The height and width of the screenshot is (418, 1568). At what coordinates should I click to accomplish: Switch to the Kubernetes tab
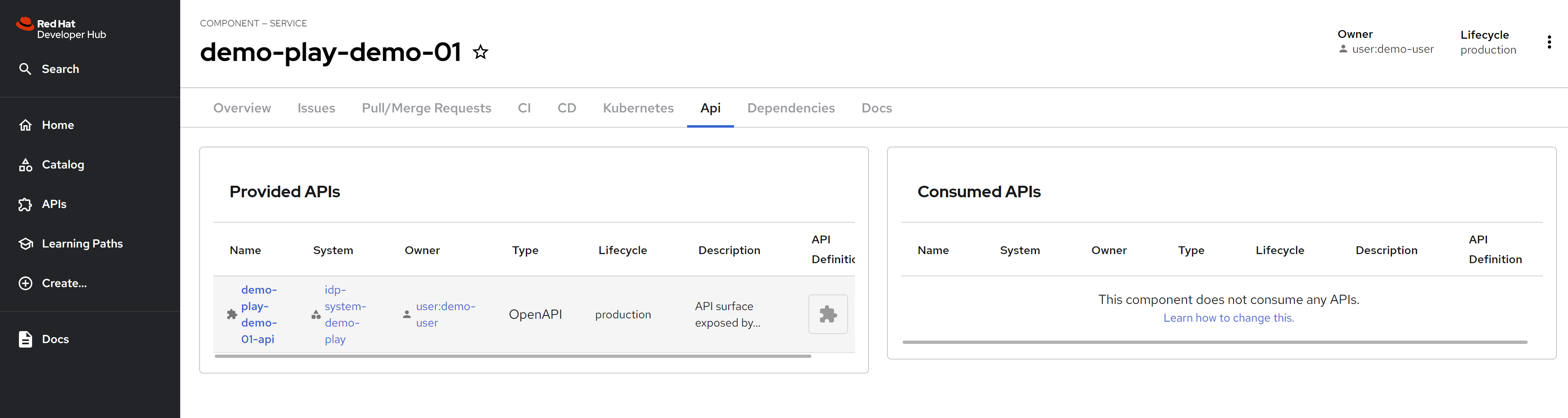(638, 108)
